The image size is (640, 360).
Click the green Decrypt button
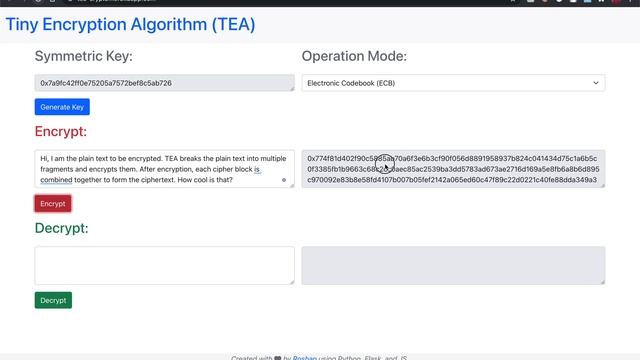point(53,300)
